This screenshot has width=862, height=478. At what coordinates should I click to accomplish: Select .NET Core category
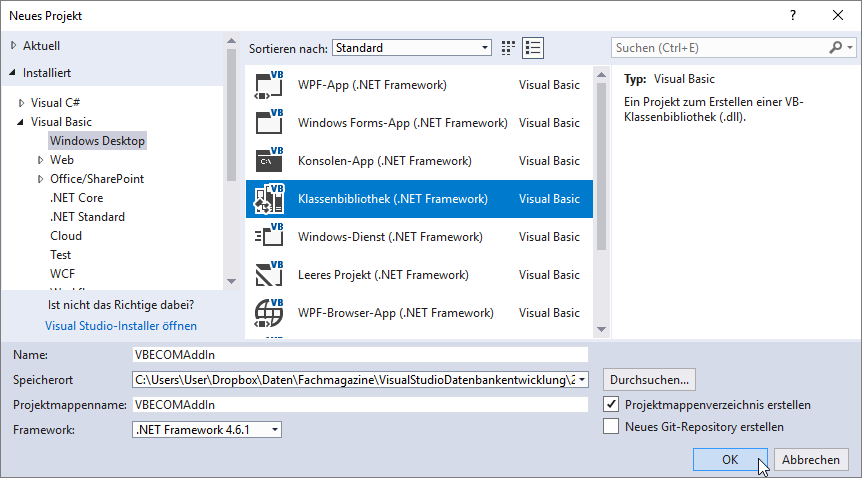[76, 197]
